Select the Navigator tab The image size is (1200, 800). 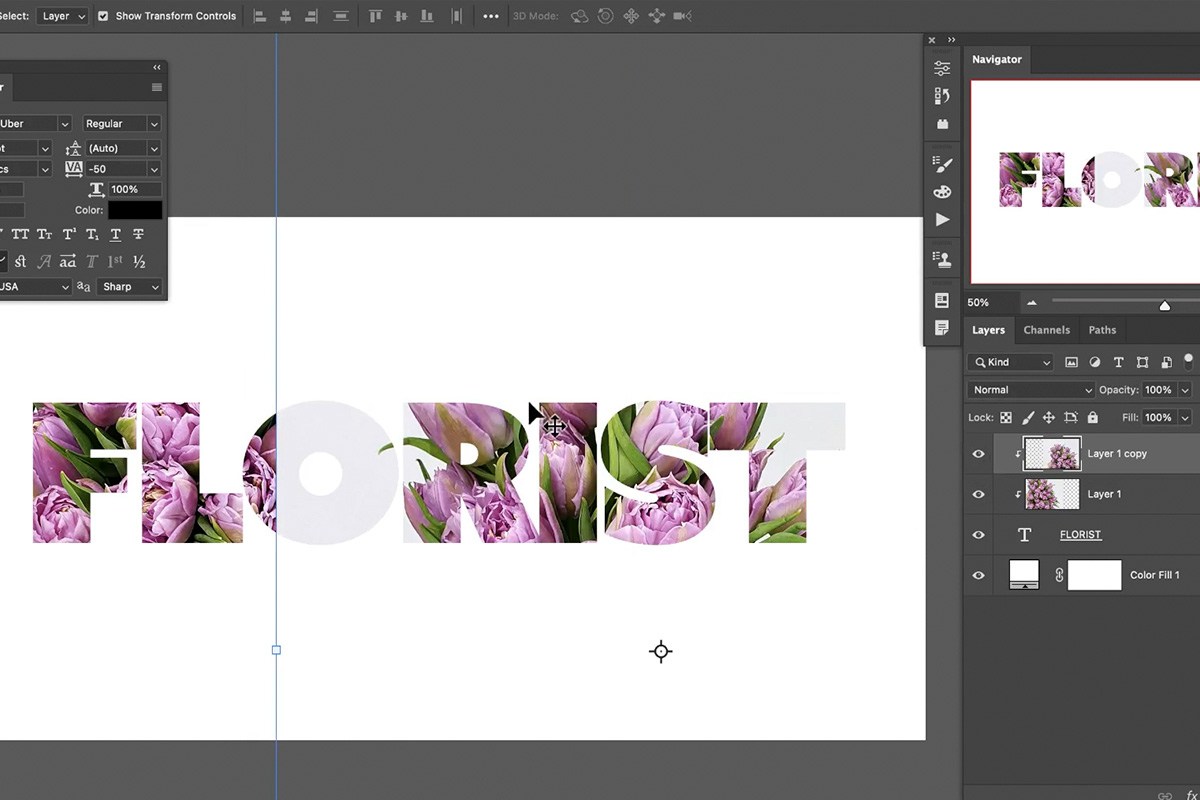pos(997,59)
